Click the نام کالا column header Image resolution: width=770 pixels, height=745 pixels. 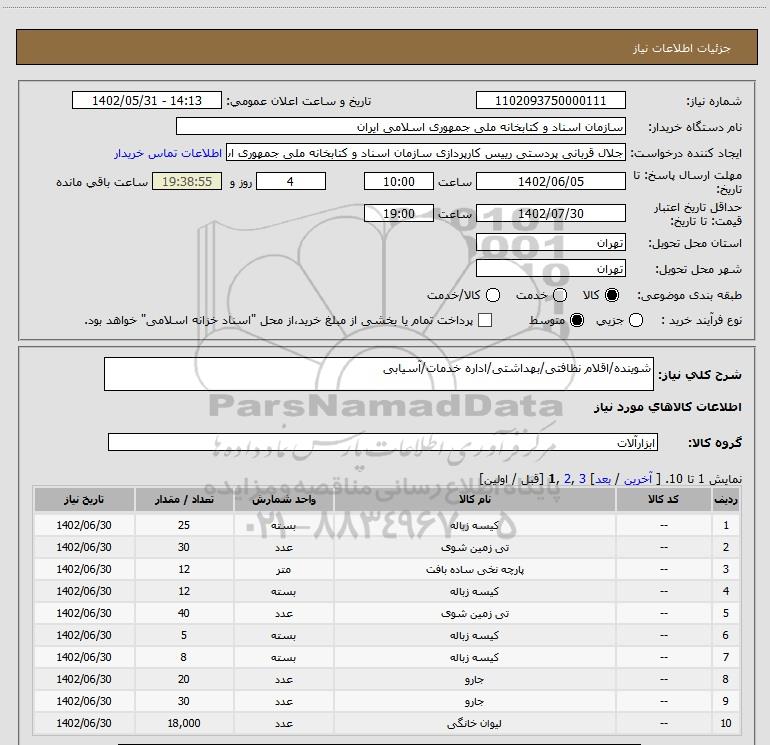pos(474,499)
